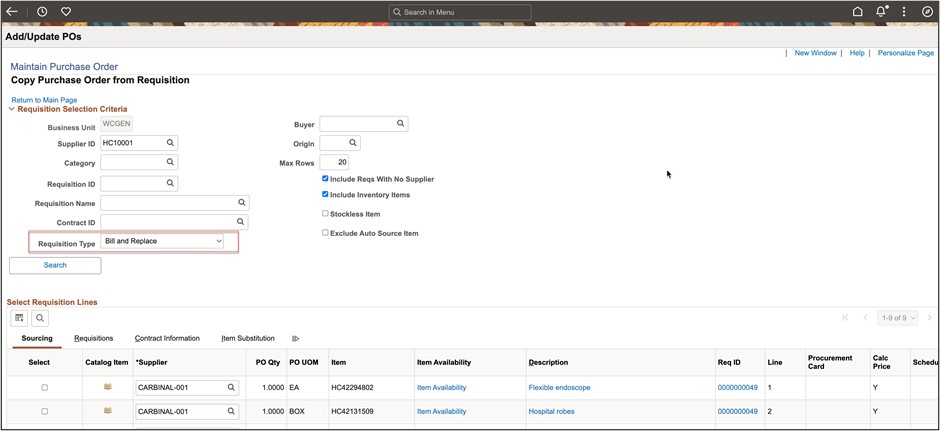
Task: Open Req ID 0000000049 link on line 2
Action: pyautogui.click(x=737, y=411)
